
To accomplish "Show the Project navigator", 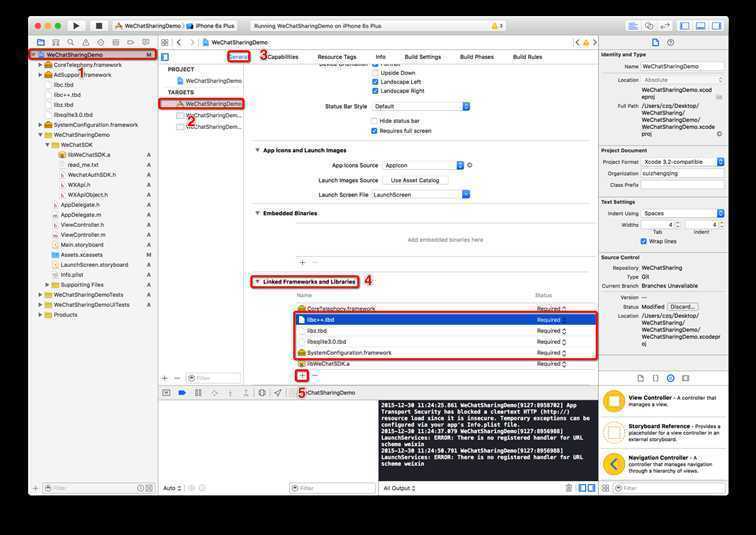I will [x=41, y=42].
